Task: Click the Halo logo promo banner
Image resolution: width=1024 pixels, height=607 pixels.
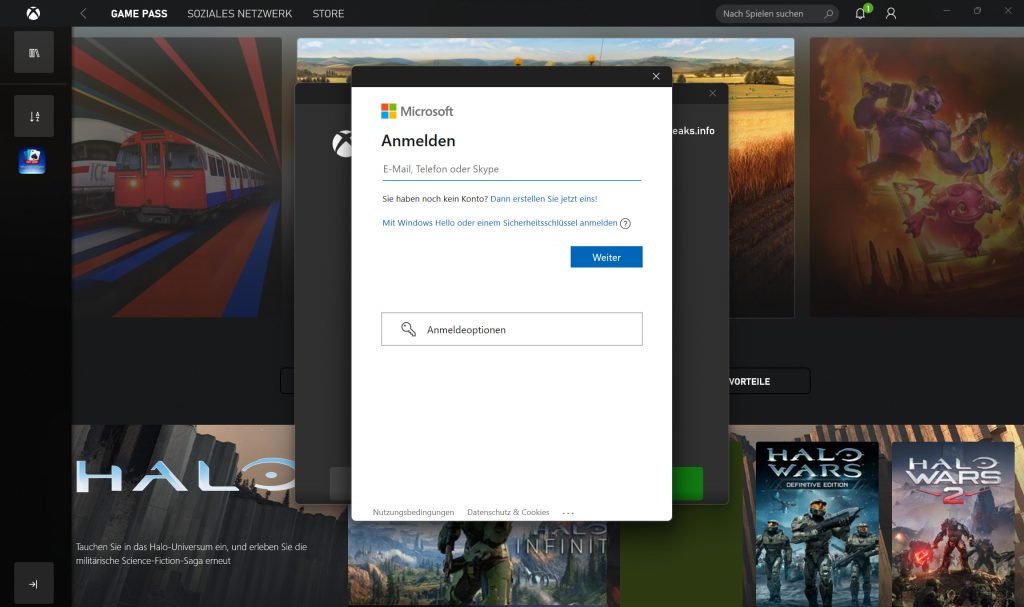Action: pyautogui.click(x=185, y=476)
